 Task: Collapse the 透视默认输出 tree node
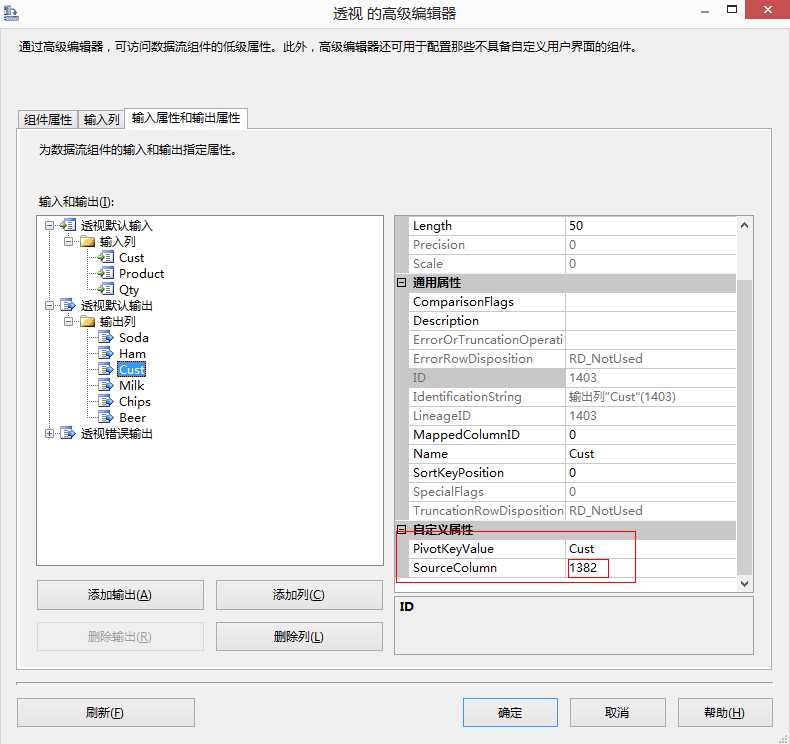click(49, 305)
